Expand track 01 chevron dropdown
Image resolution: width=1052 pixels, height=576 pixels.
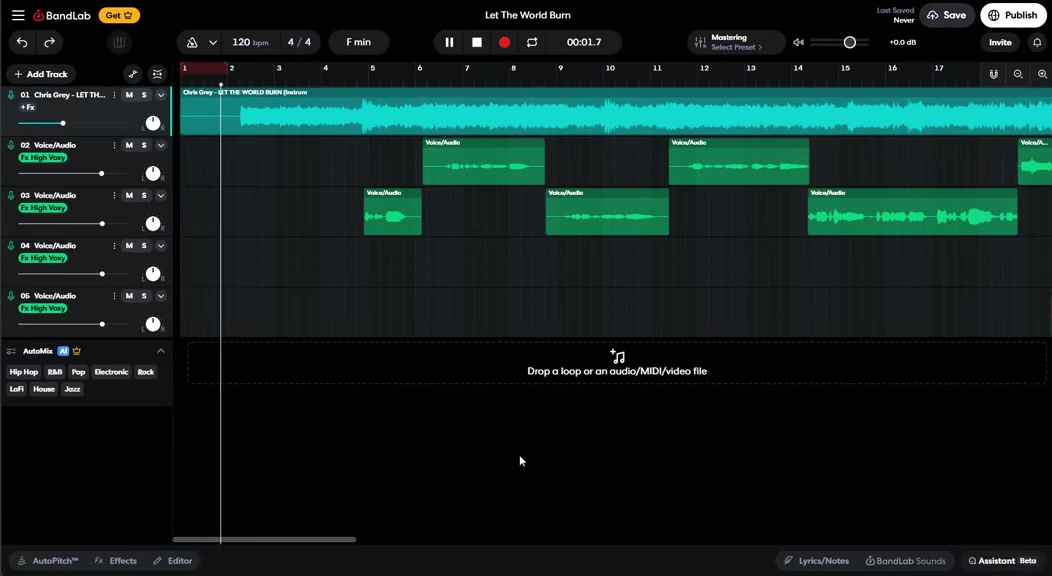tap(161, 95)
